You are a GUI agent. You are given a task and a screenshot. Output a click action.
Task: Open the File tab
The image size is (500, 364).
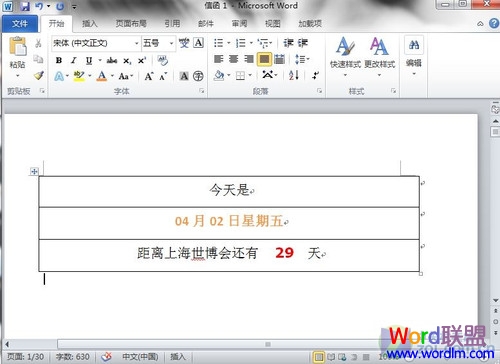[20, 24]
